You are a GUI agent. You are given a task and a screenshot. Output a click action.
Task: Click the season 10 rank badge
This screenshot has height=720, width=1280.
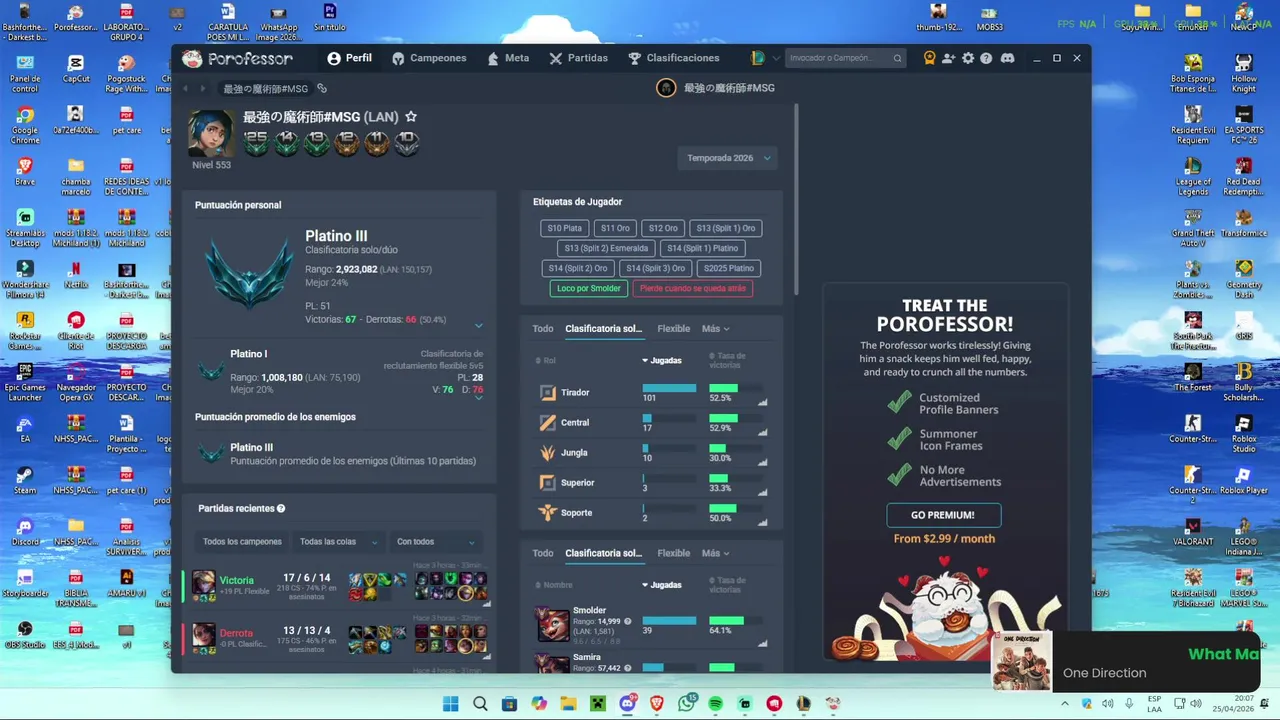(406, 144)
